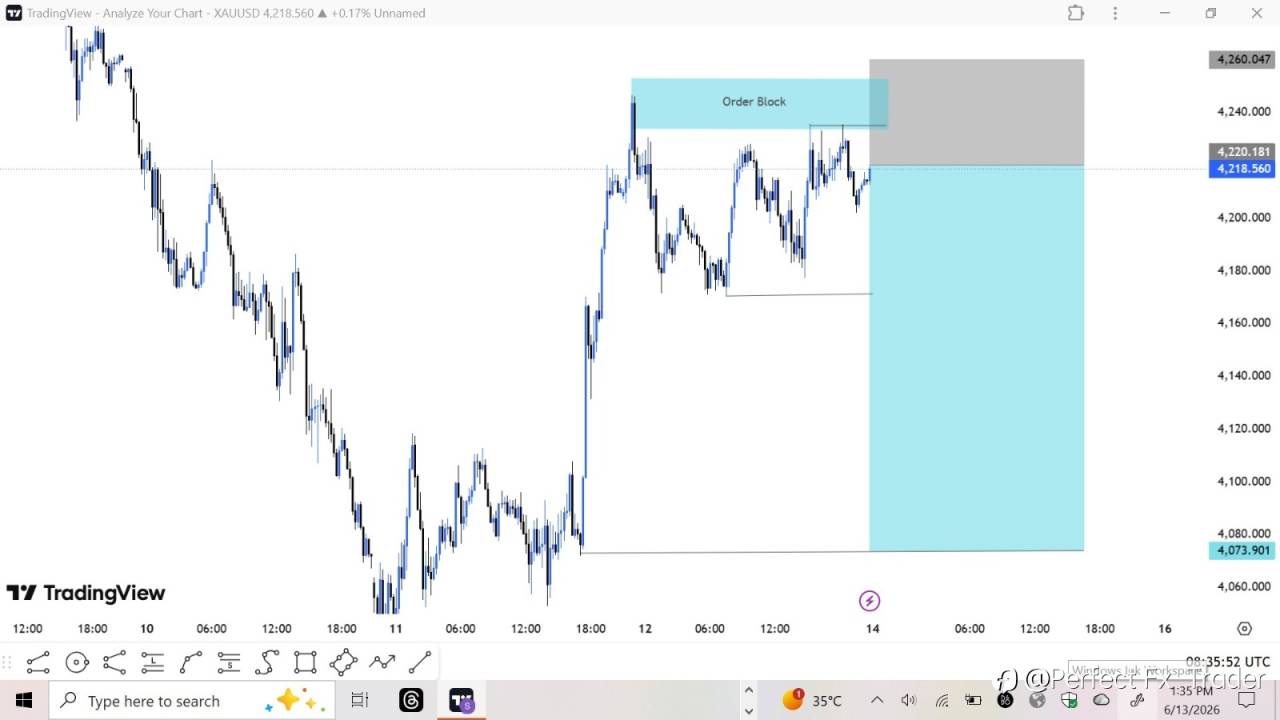Viewport: 1280px width, 720px height.
Task: Open Threads app from taskbar
Action: click(411, 700)
